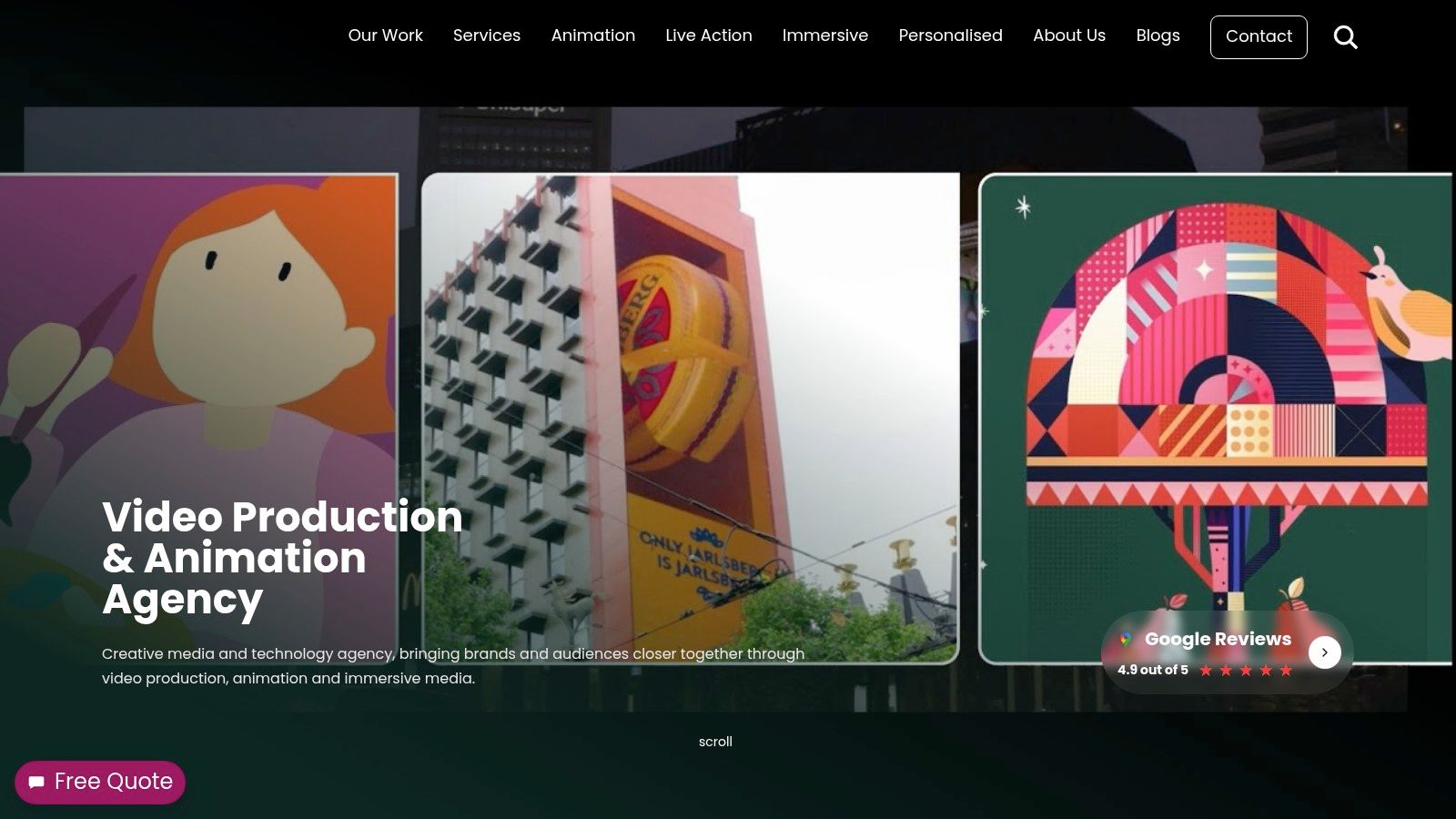Open the Jarlsberg billboard video thumbnail

click(691, 419)
